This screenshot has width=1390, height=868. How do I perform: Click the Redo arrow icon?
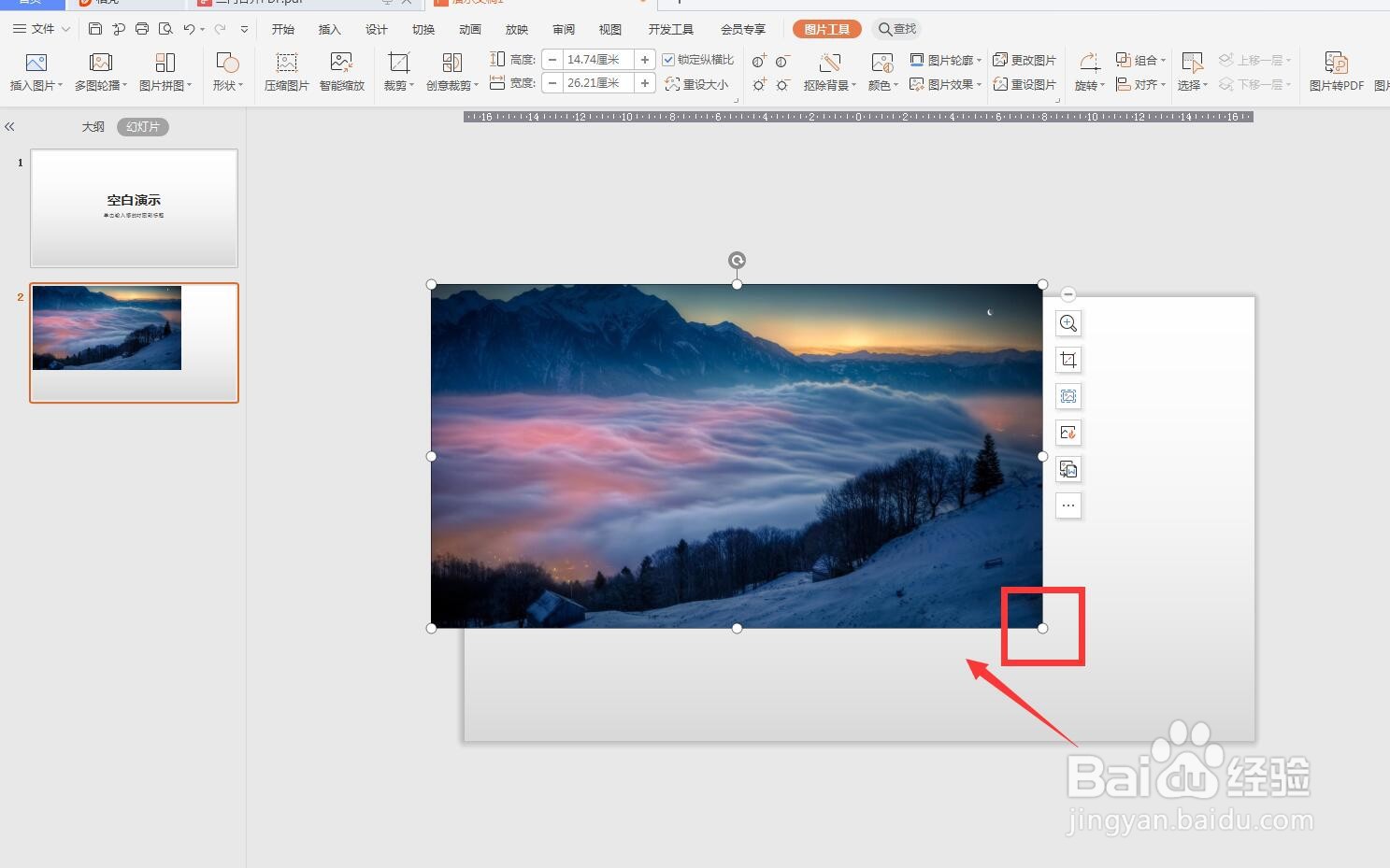(221, 29)
